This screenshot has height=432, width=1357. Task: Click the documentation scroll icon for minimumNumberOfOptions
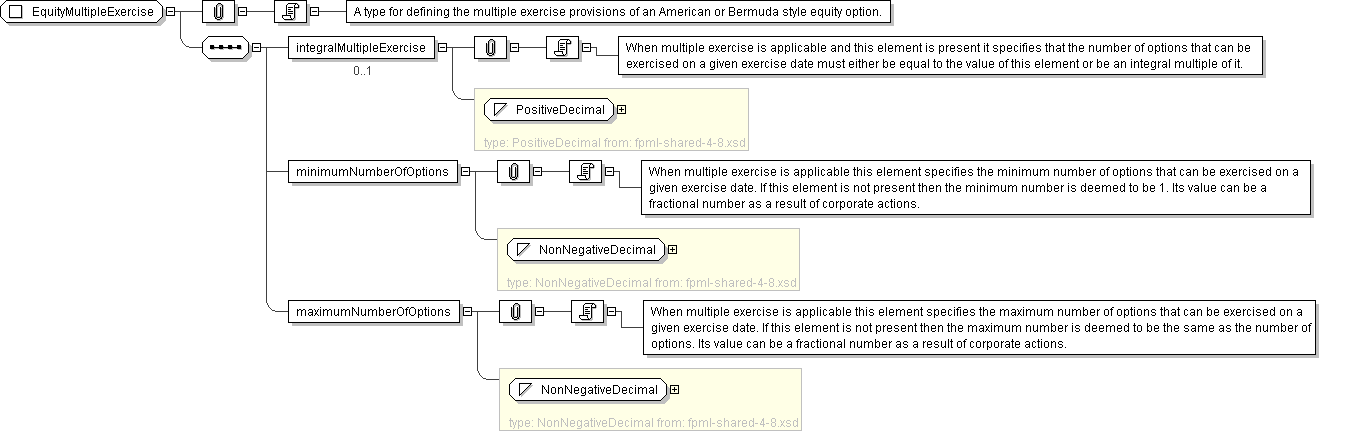point(586,172)
